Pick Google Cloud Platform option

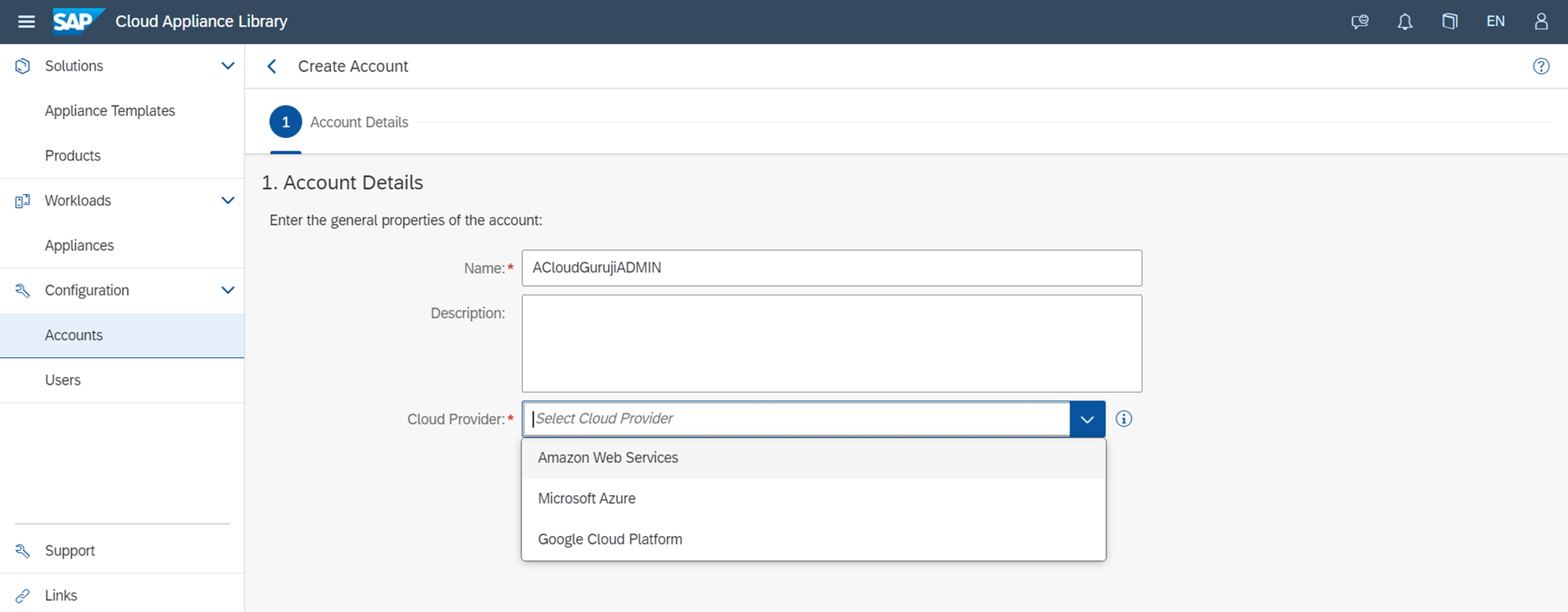(610, 539)
